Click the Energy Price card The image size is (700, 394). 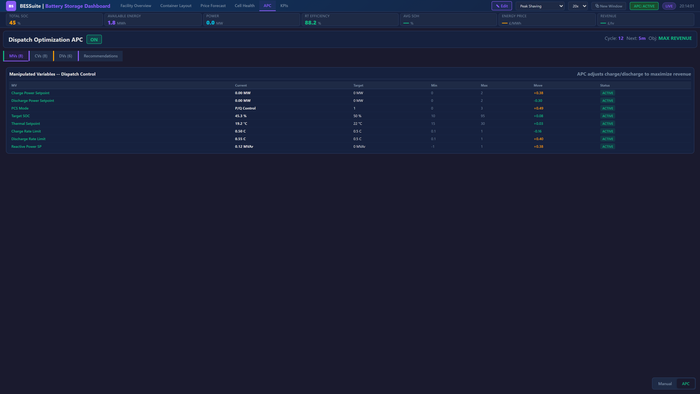point(547,20)
